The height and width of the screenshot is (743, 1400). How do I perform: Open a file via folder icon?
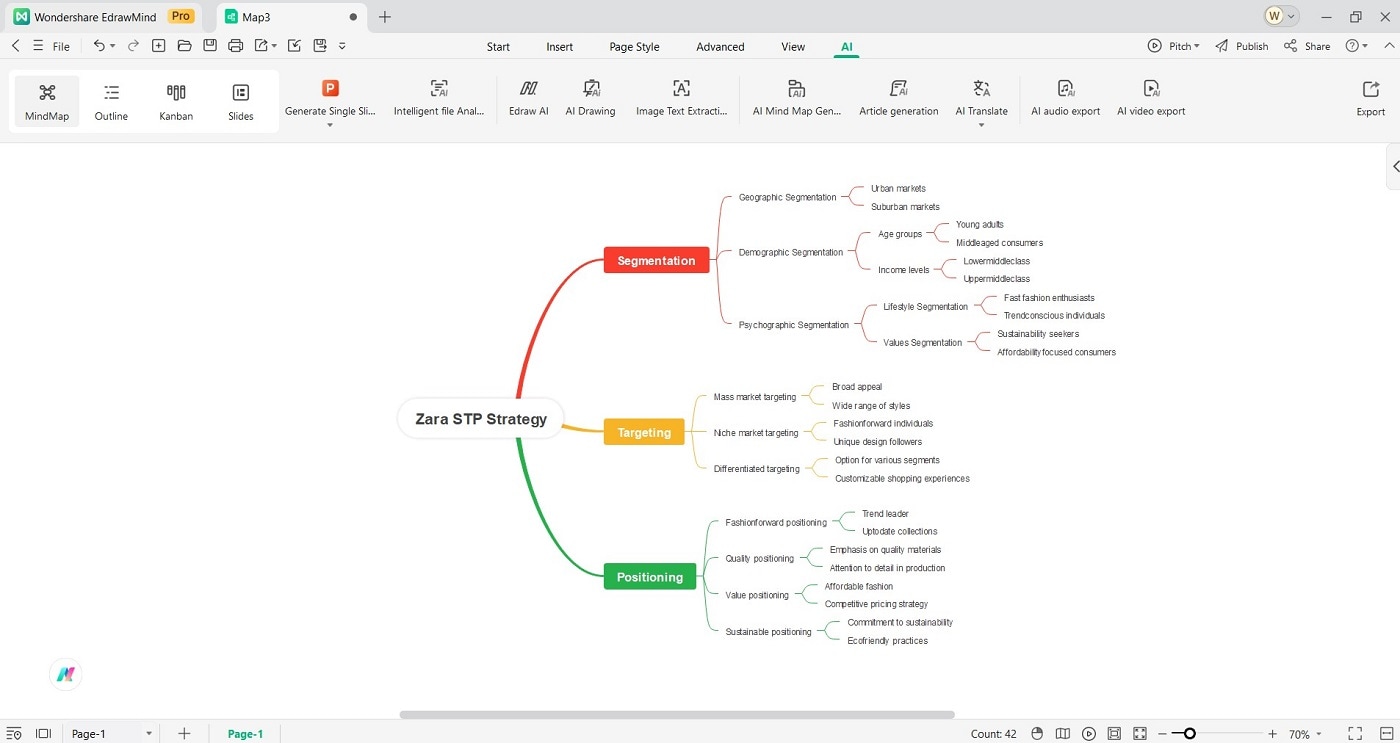coord(184,46)
